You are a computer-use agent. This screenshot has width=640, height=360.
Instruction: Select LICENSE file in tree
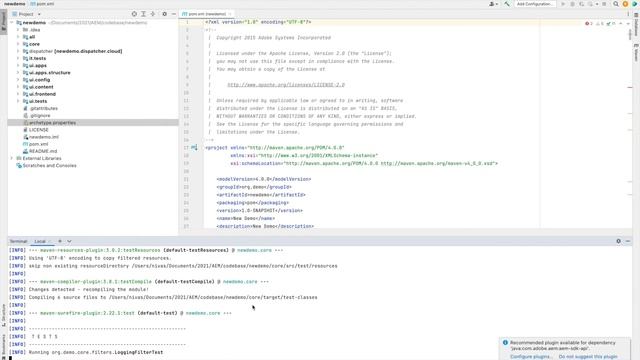(38, 130)
